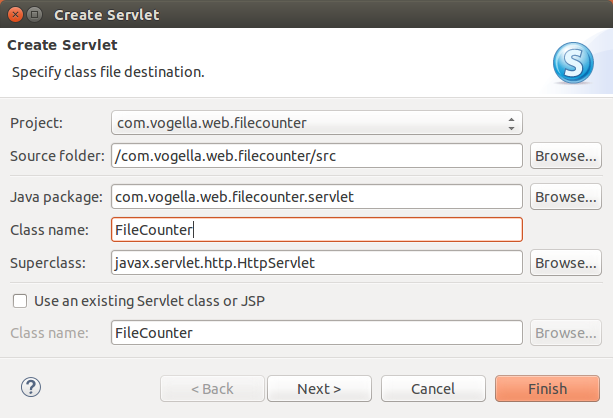This screenshot has width=613, height=418.
Task: Click the titlebar minimize button icon
Action: tap(34, 15)
